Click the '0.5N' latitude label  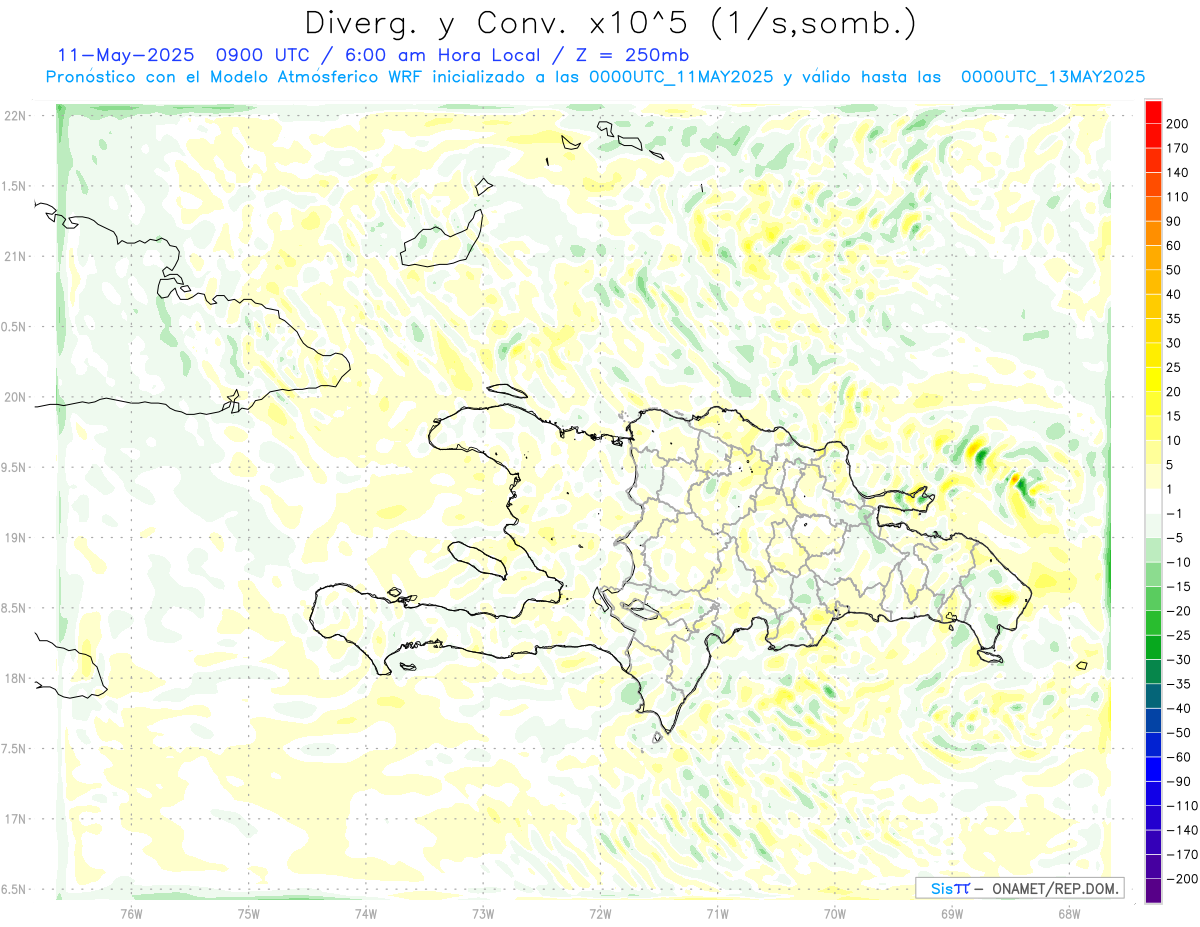tap(15, 327)
